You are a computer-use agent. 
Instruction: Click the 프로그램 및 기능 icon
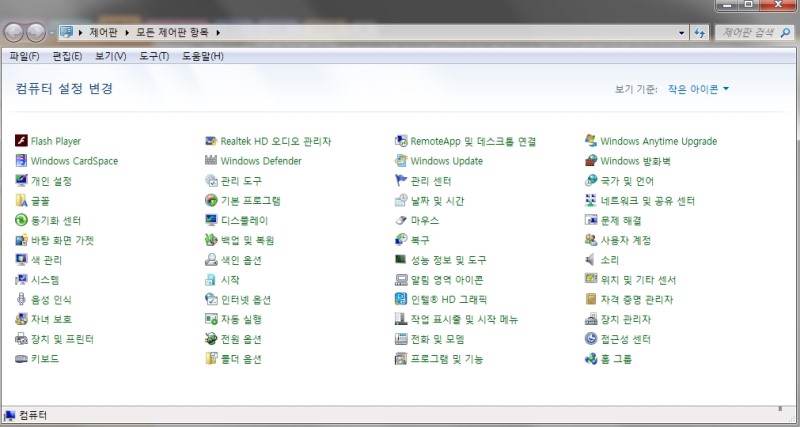pyautogui.click(x=402, y=359)
